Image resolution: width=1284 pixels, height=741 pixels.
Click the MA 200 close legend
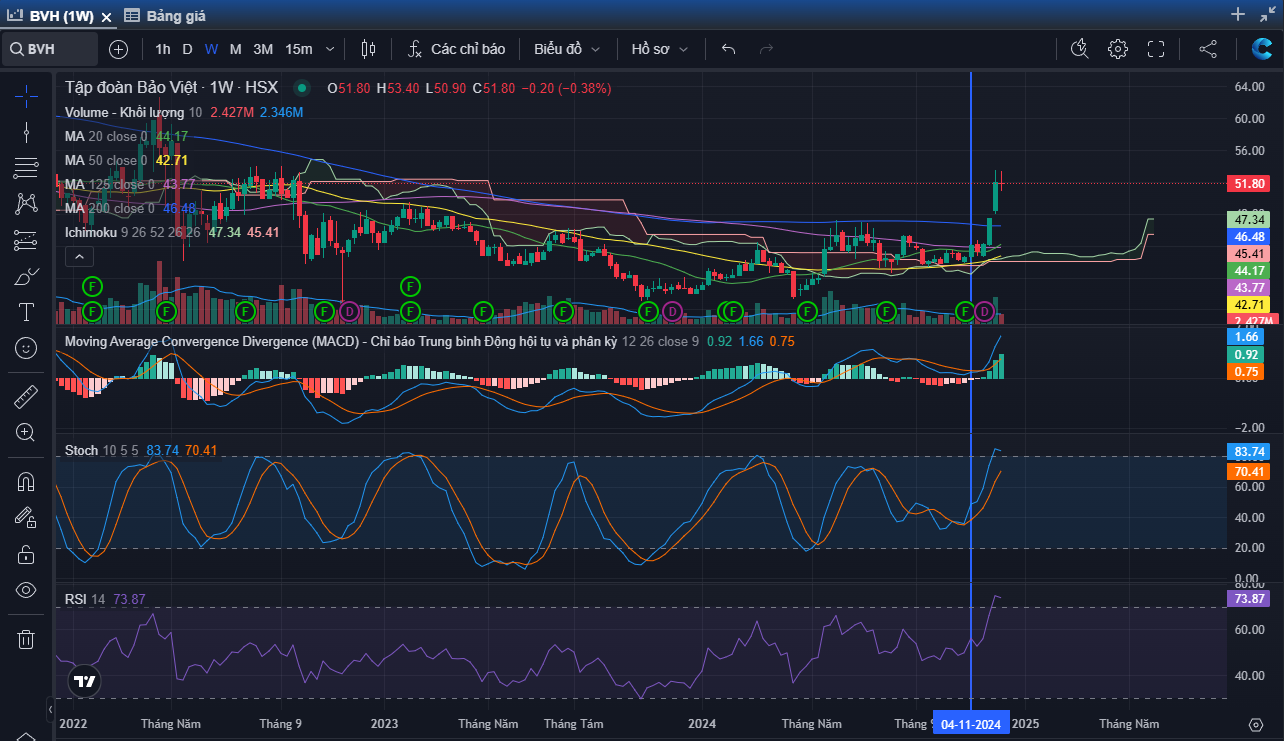pyautogui.click(x=110, y=208)
